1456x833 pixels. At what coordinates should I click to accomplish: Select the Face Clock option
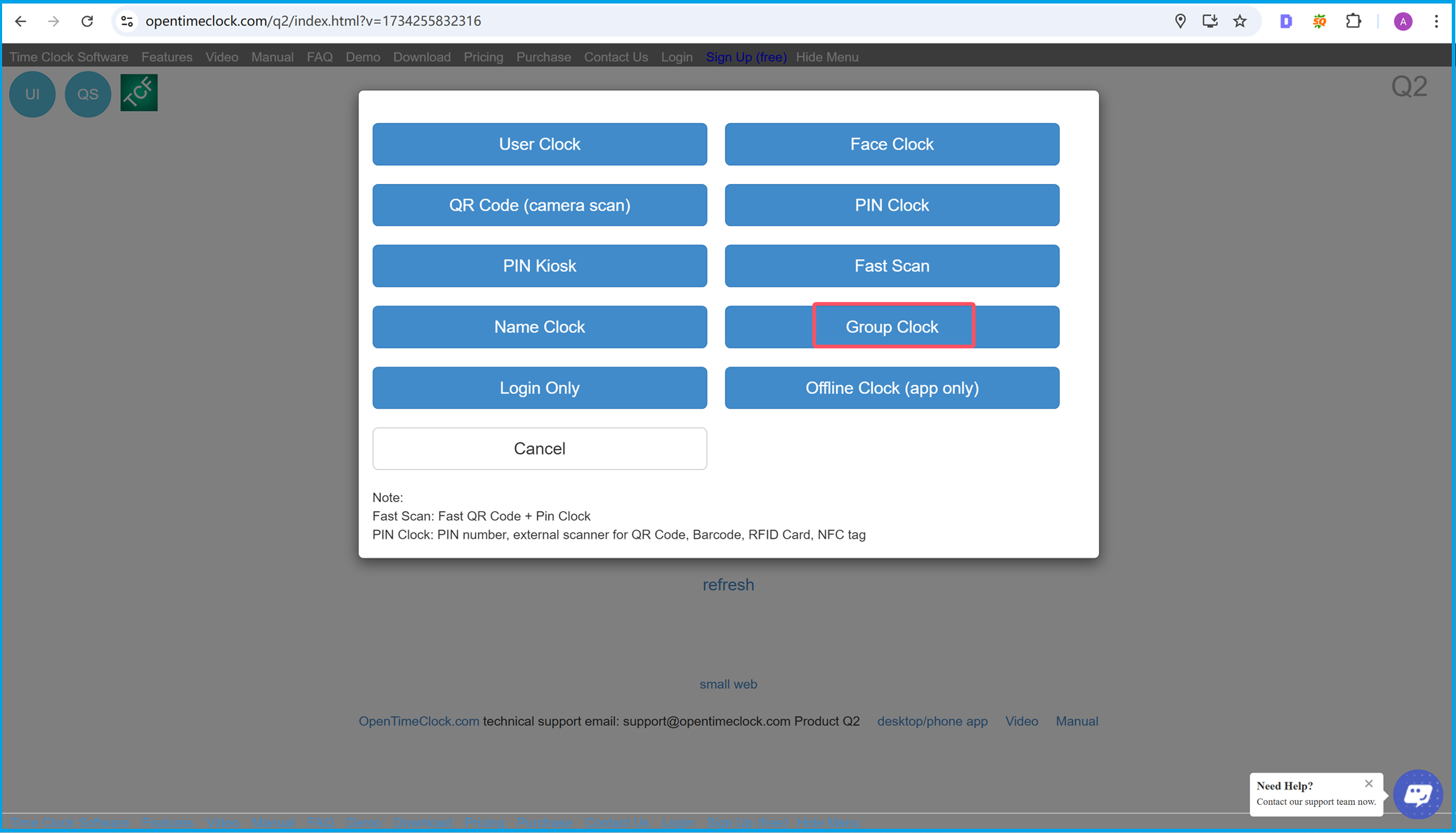pyautogui.click(x=892, y=144)
